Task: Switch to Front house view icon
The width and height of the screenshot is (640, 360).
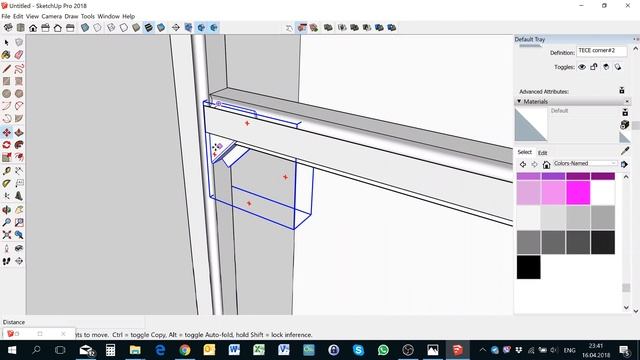Action: 33,28
